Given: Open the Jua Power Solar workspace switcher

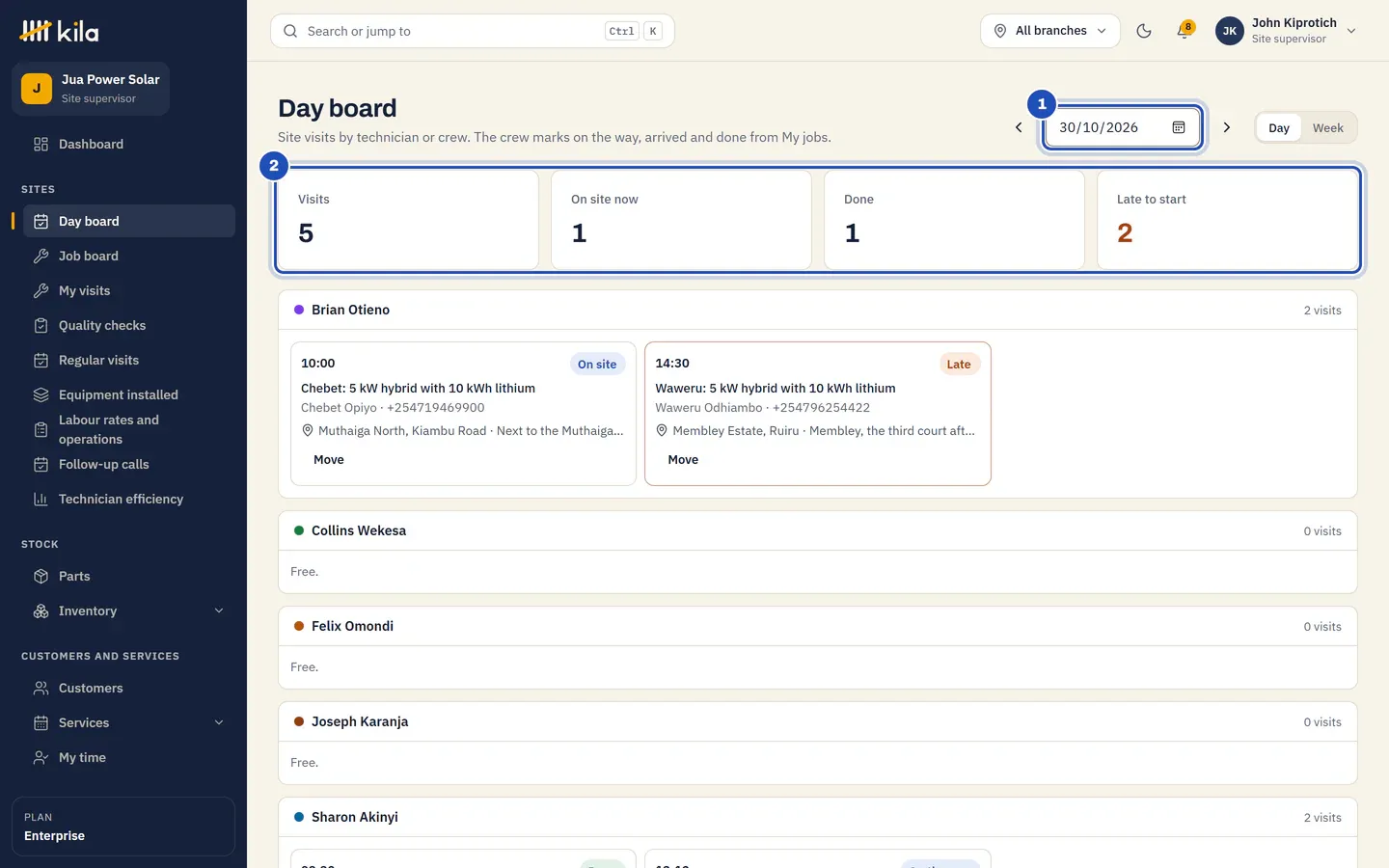Looking at the screenshot, I should (91, 89).
